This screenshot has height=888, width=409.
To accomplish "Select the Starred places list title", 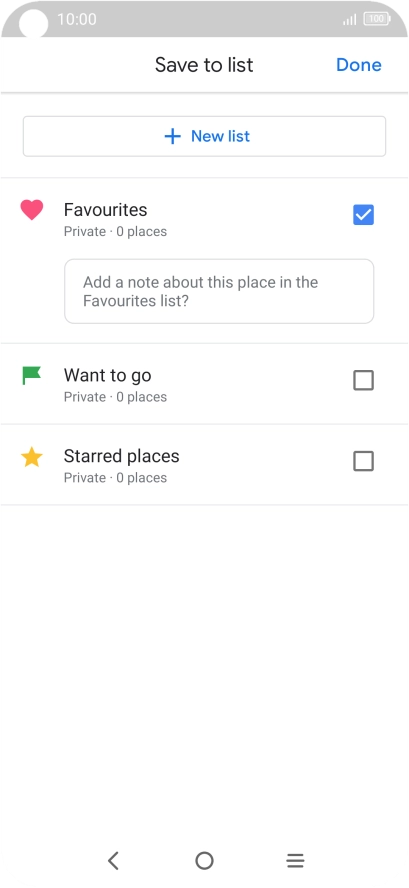I will [x=121, y=456].
